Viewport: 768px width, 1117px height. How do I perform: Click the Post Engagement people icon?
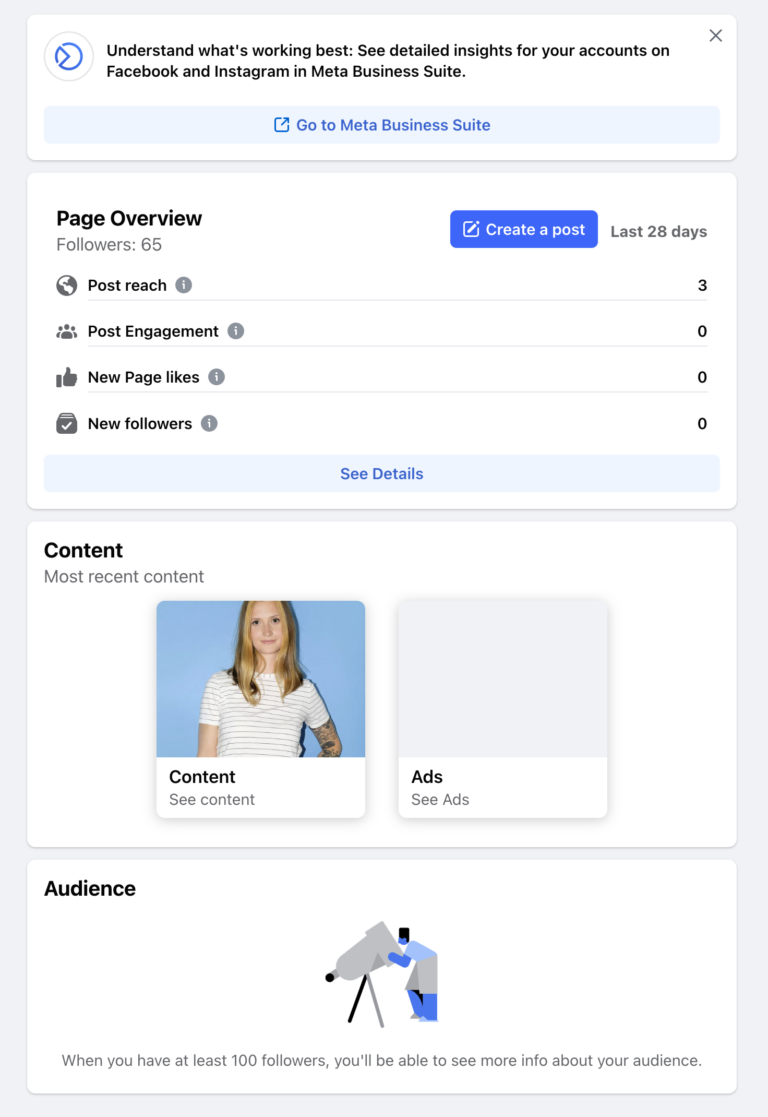point(66,331)
